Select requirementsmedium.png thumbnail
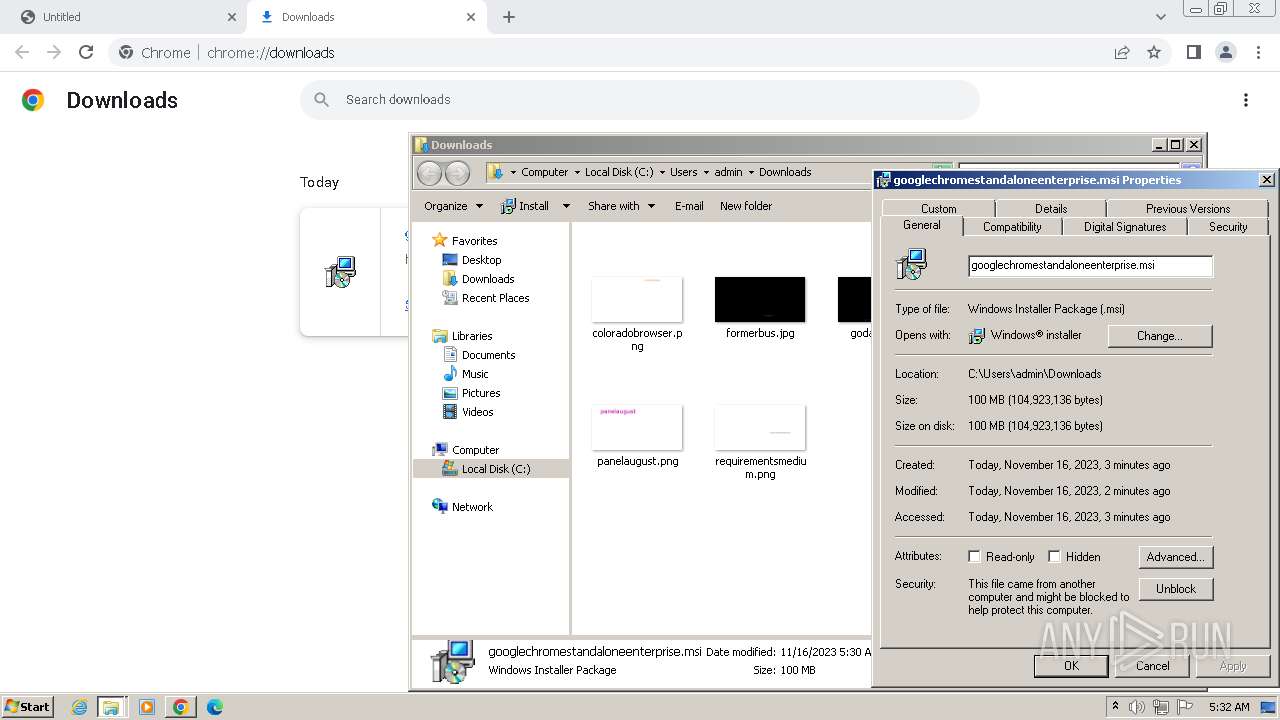The image size is (1280, 720). tap(760, 428)
